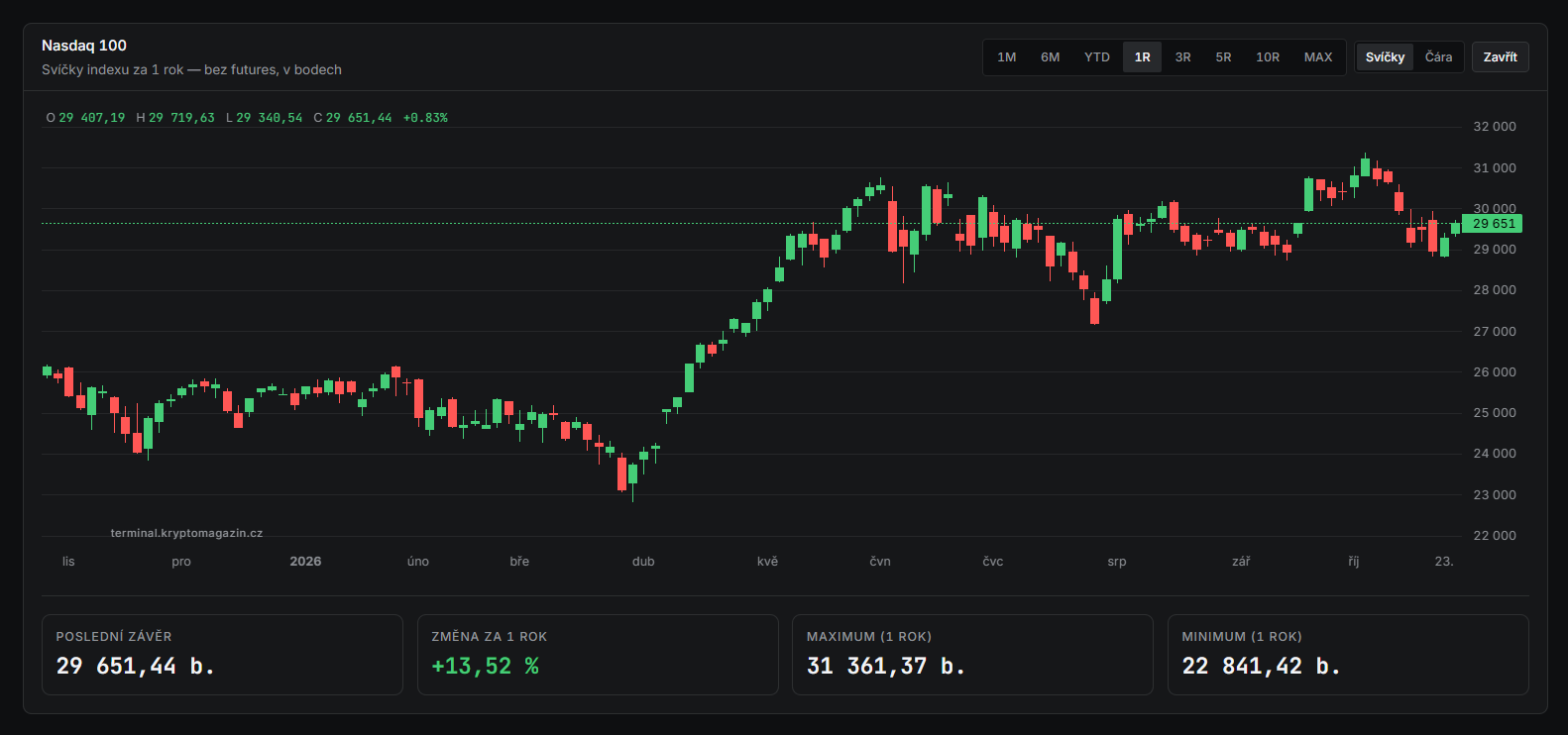Choose the YTD range
This screenshot has height=735, width=1568.
point(1096,57)
